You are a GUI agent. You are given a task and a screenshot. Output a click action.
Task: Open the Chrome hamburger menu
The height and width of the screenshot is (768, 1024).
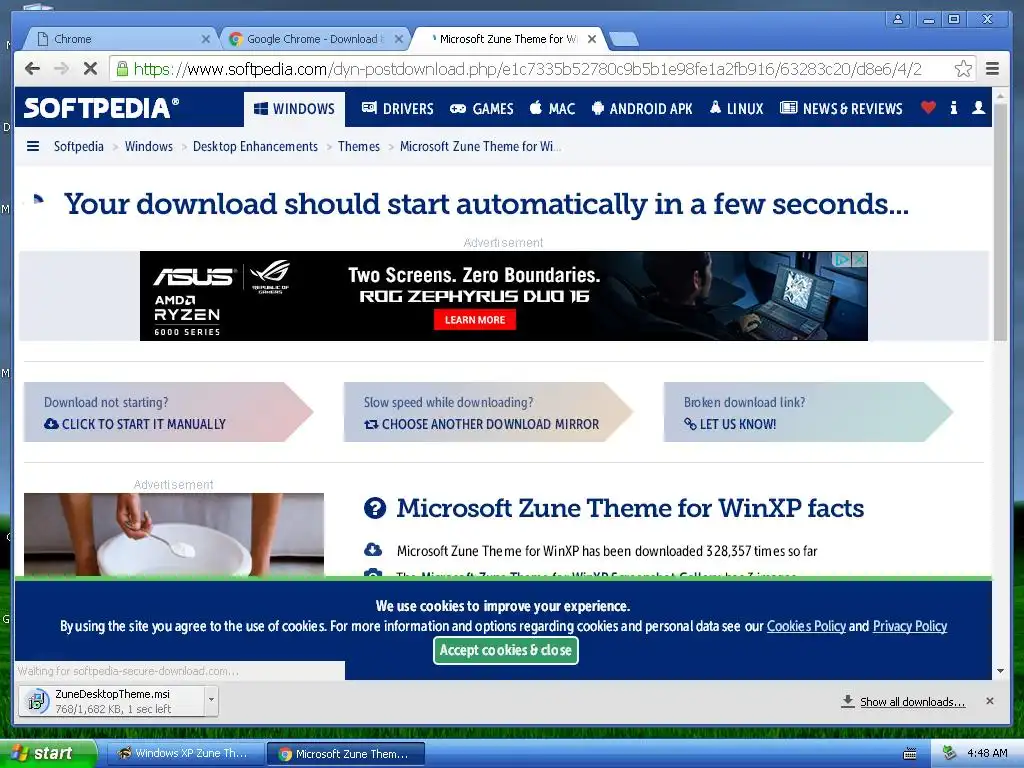[x=992, y=69]
